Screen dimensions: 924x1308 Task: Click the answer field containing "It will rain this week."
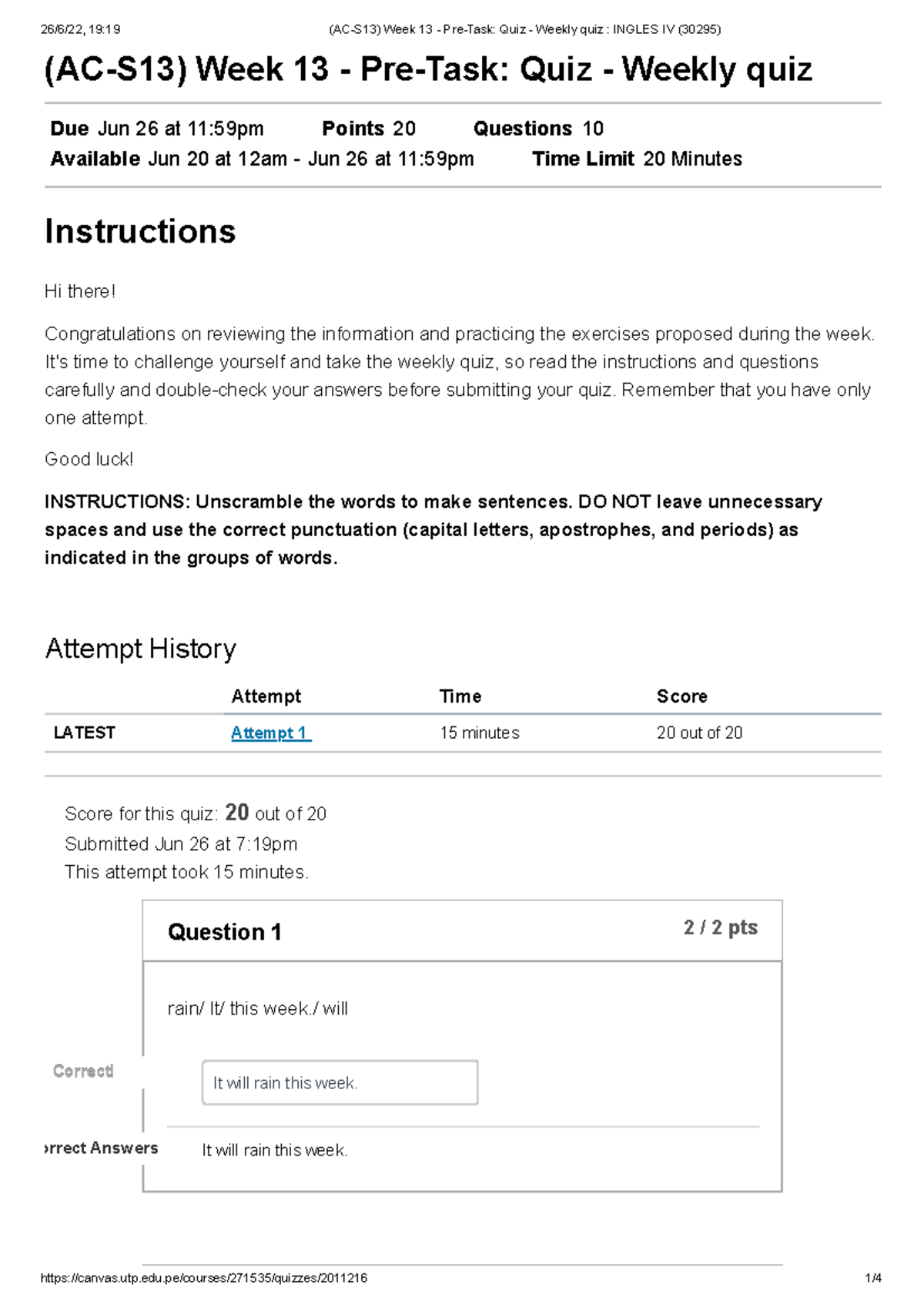(x=340, y=1082)
